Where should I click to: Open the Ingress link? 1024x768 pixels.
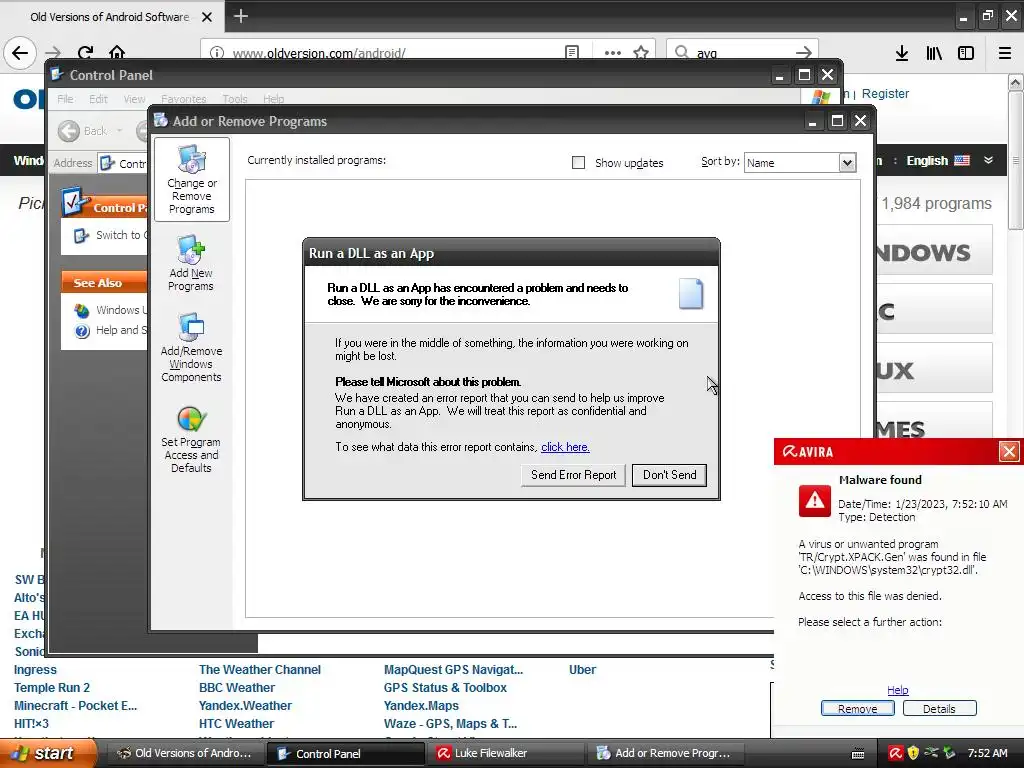pos(35,669)
